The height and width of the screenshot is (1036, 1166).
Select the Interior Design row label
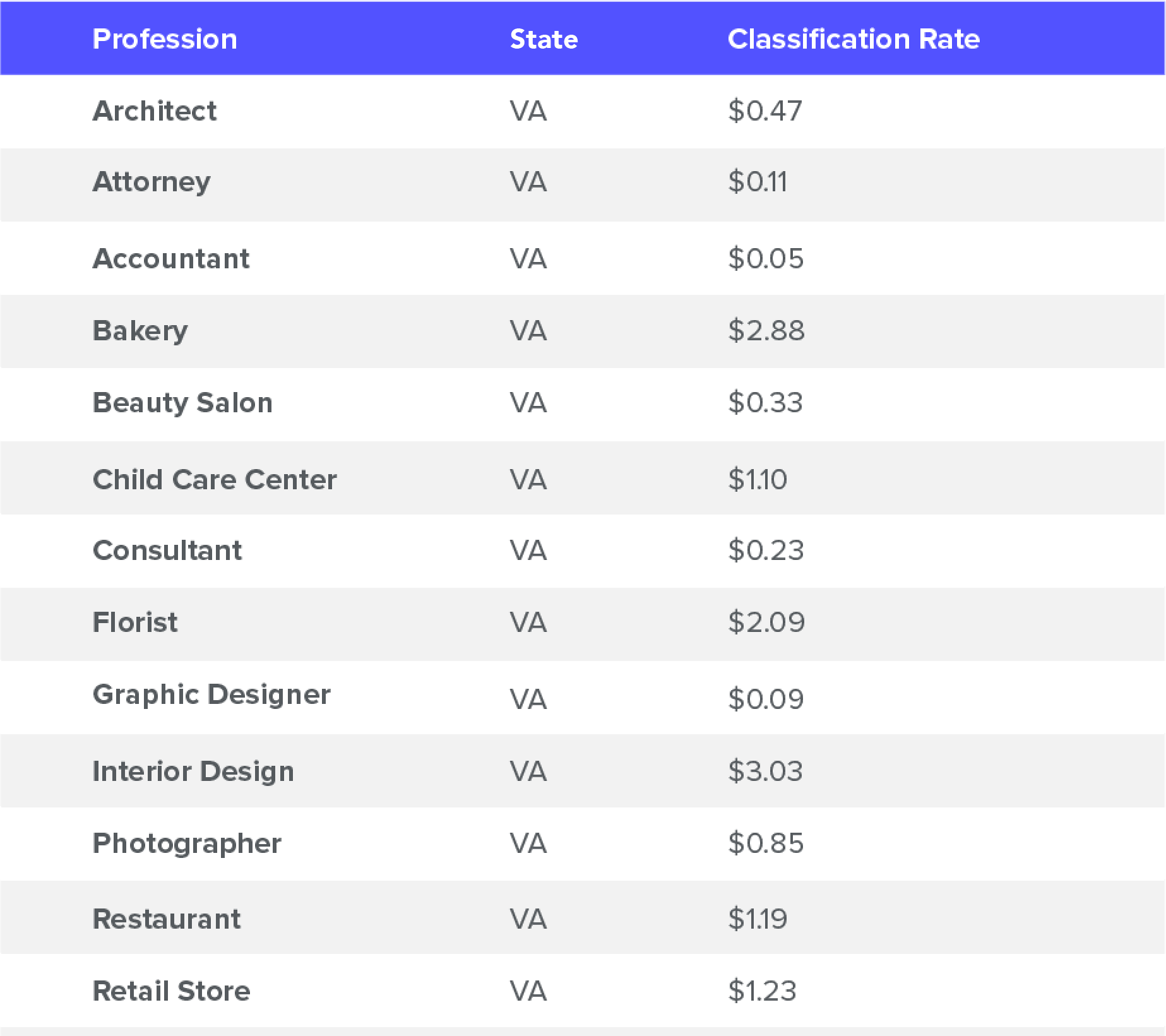[193, 771]
